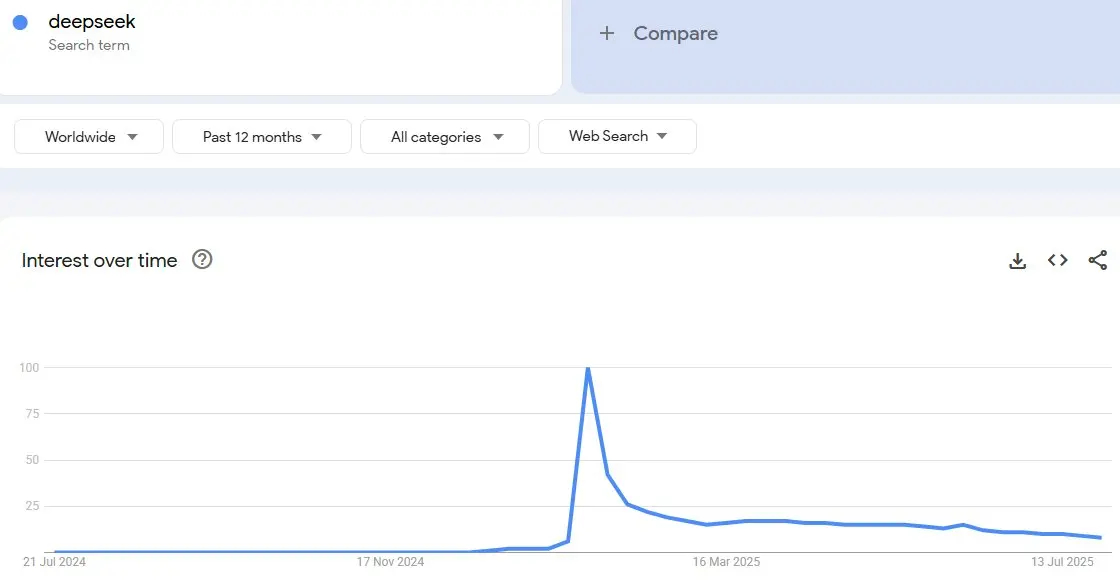The image size is (1120, 580).
Task: Click the plus icon beside Compare
Action: [x=606, y=33]
